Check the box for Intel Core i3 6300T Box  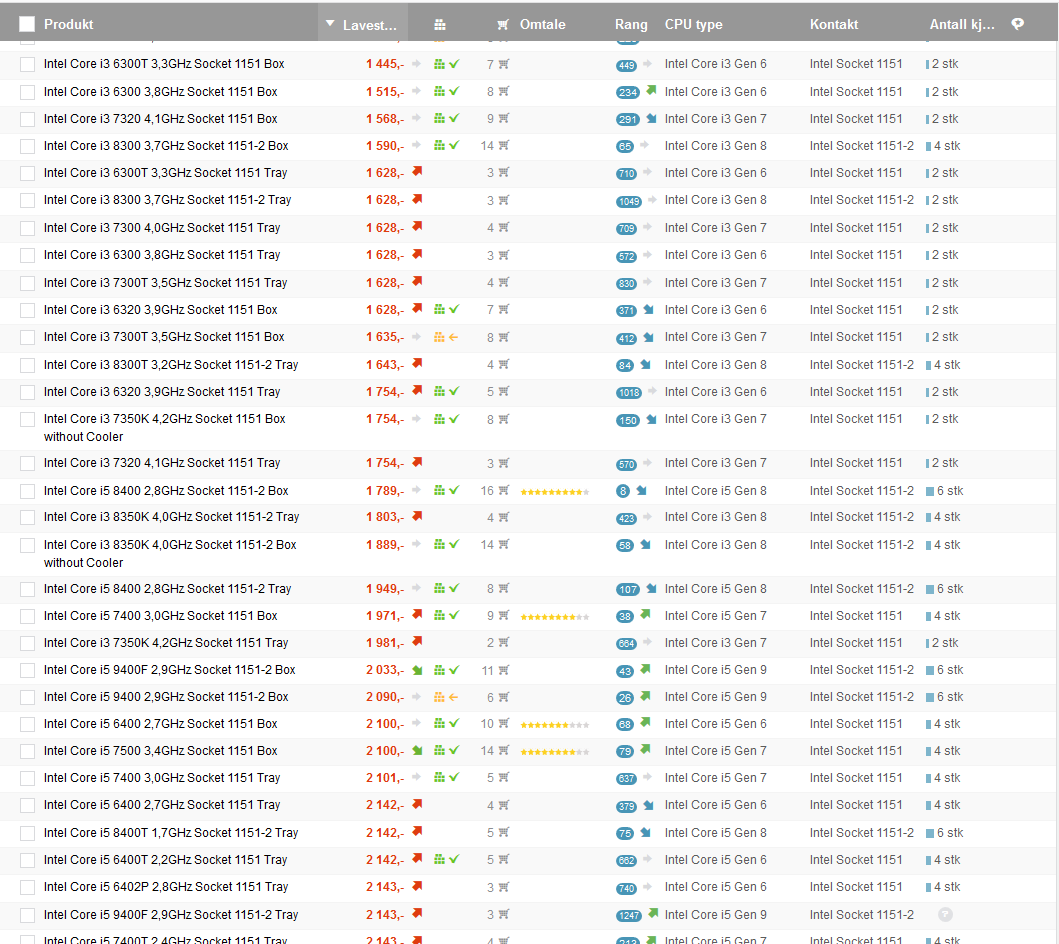[x=27, y=65]
